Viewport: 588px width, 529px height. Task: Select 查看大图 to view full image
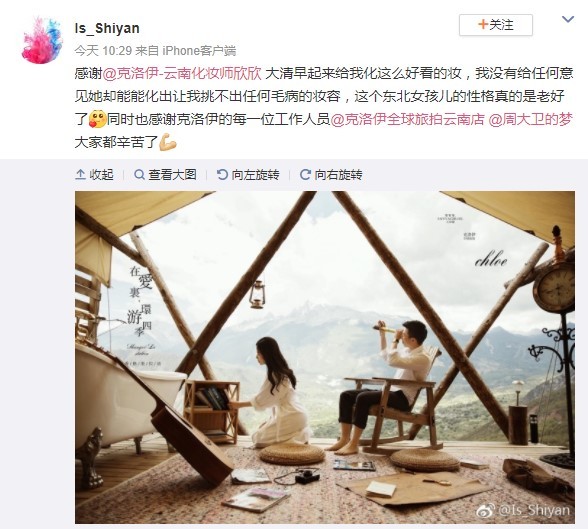pyautogui.click(x=172, y=175)
